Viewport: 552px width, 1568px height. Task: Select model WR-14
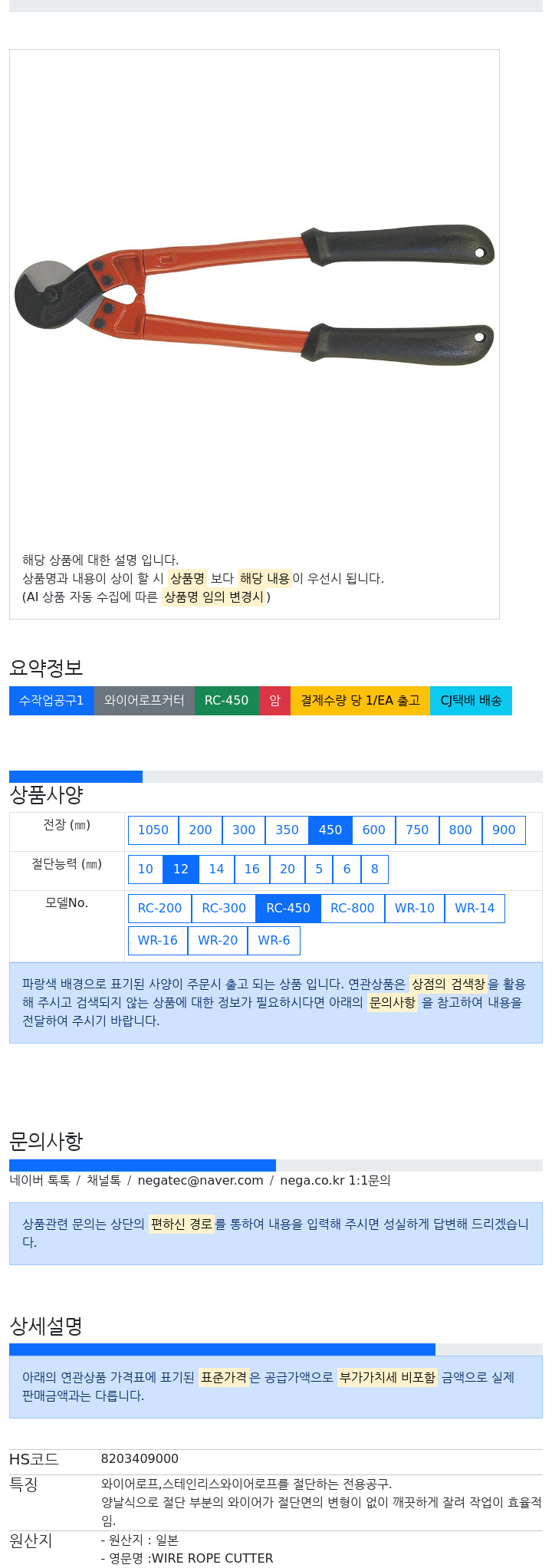tap(475, 909)
